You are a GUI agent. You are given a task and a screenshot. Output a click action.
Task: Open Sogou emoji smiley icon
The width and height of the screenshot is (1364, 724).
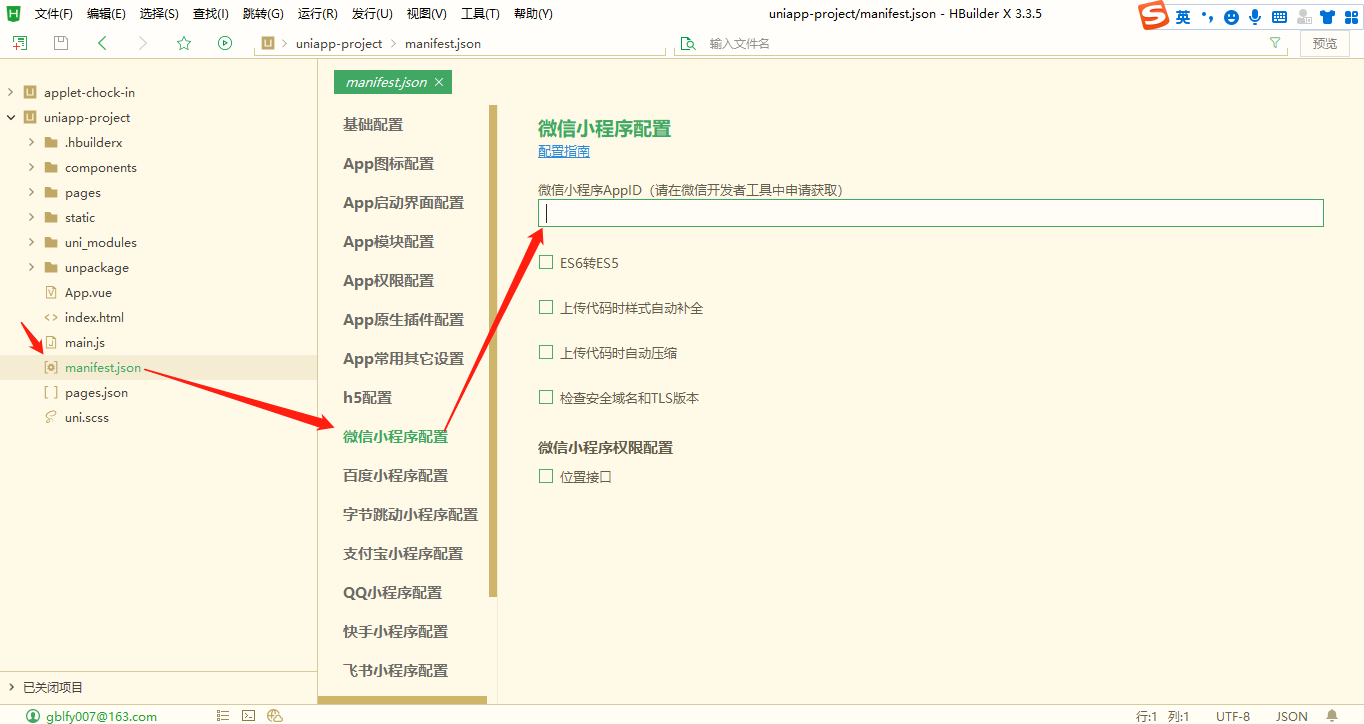[x=1231, y=17]
